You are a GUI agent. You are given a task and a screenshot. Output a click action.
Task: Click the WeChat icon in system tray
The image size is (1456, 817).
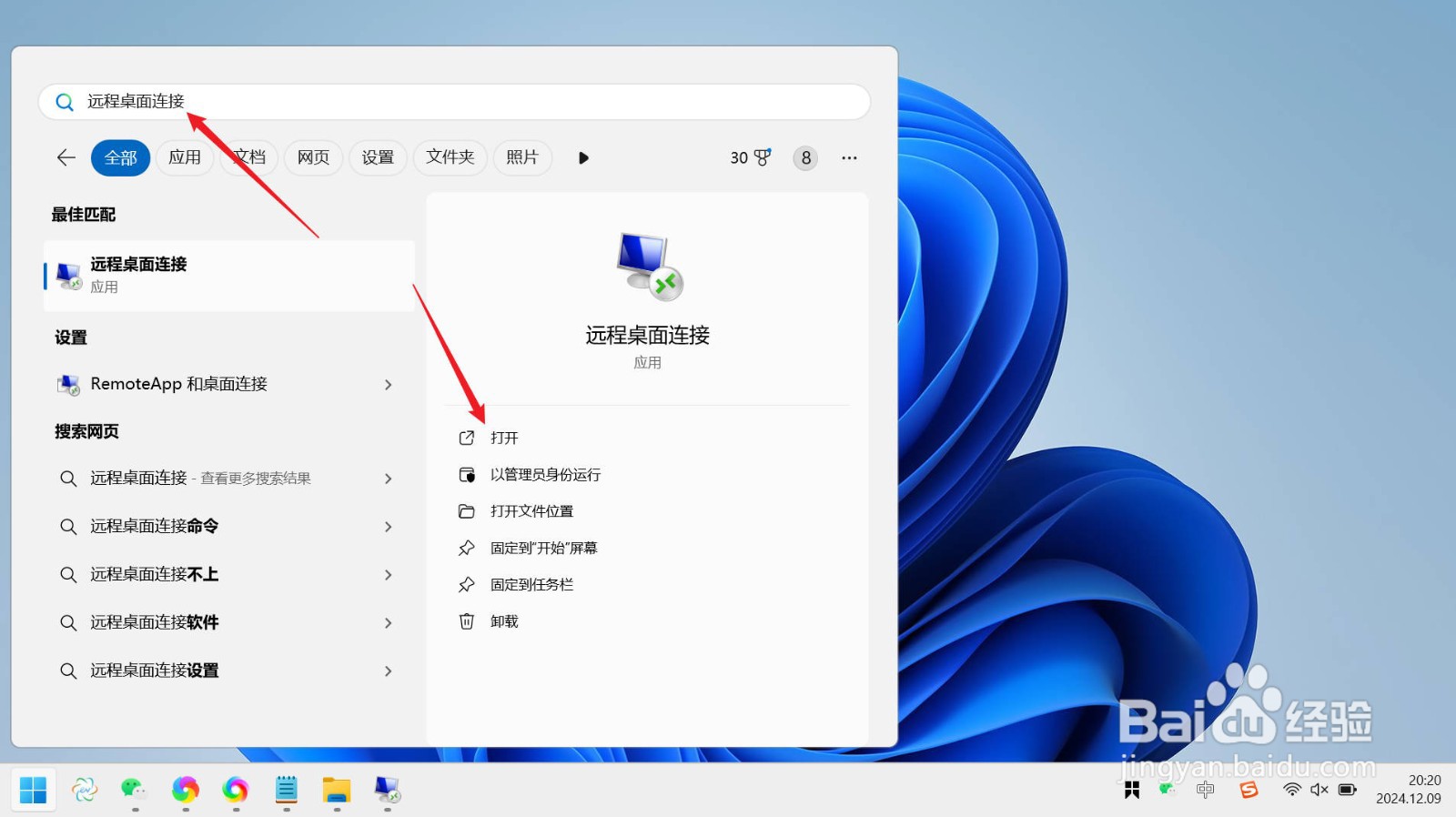[1168, 789]
